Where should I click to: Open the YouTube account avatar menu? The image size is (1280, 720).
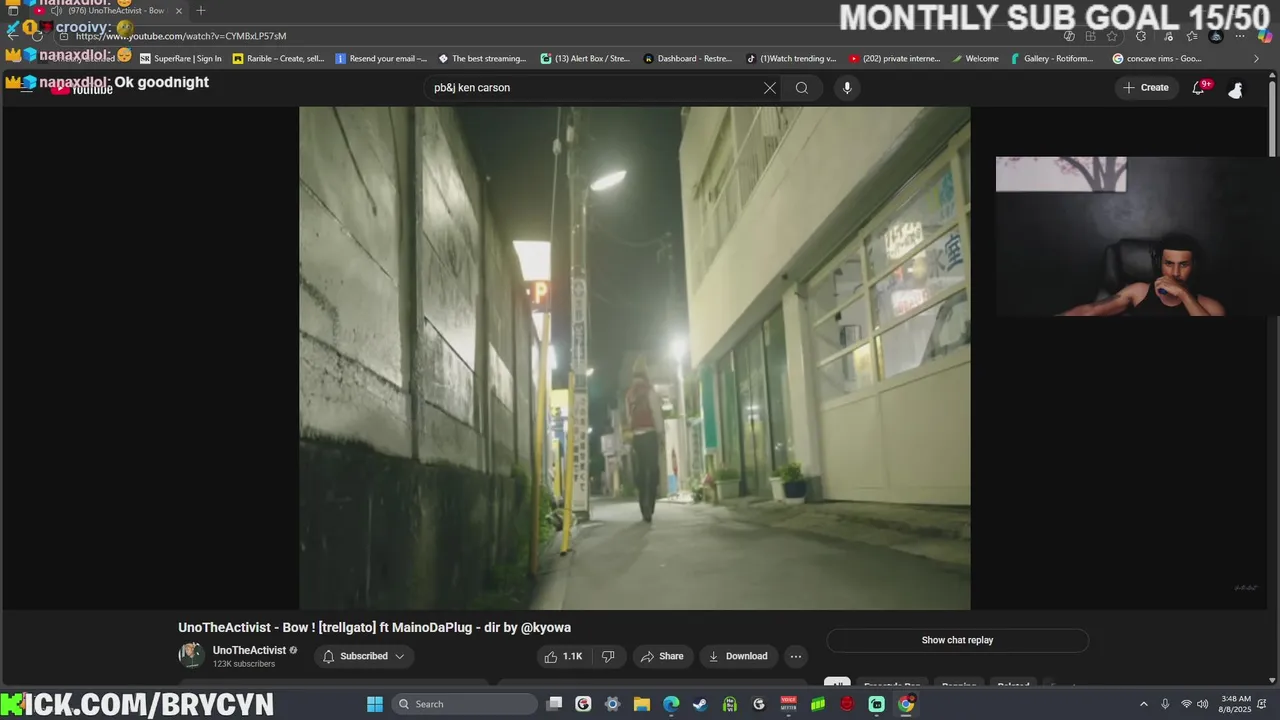(x=1236, y=89)
